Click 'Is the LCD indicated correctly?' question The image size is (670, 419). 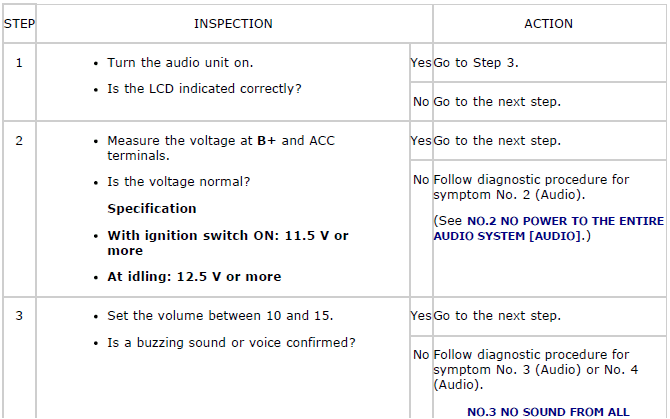204,89
